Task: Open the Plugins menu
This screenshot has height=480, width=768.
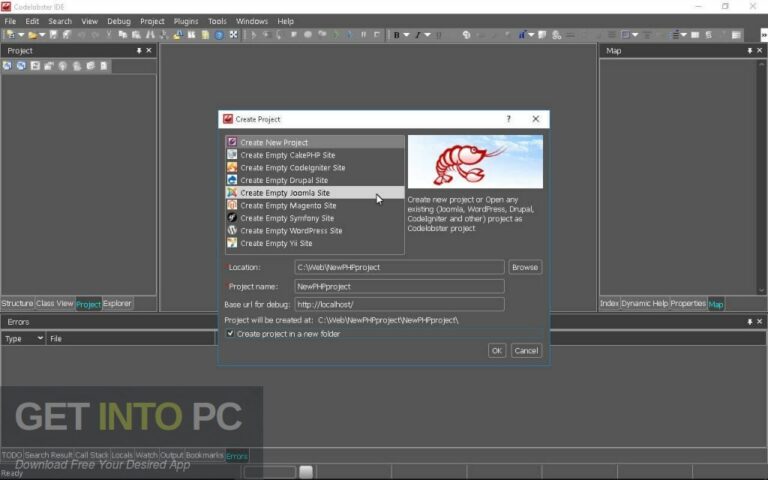Action: (x=186, y=21)
